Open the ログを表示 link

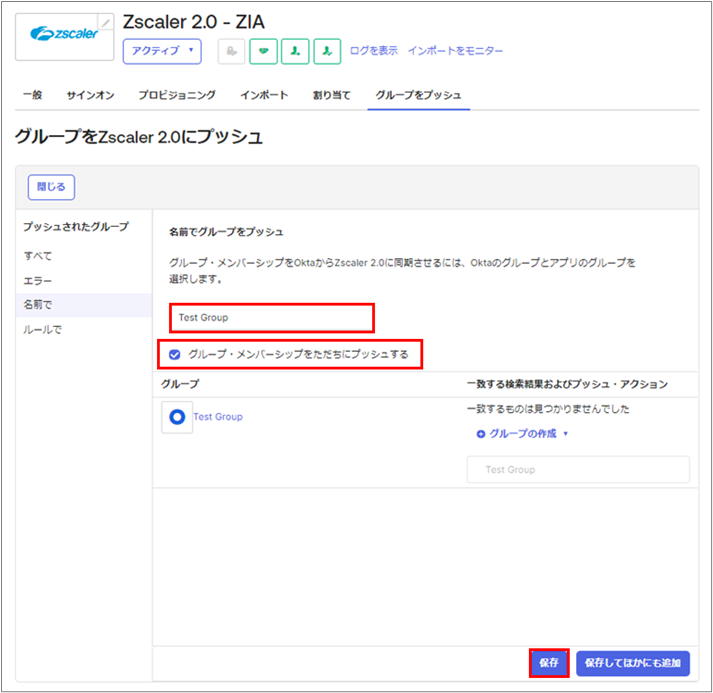[x=373, y=50]
